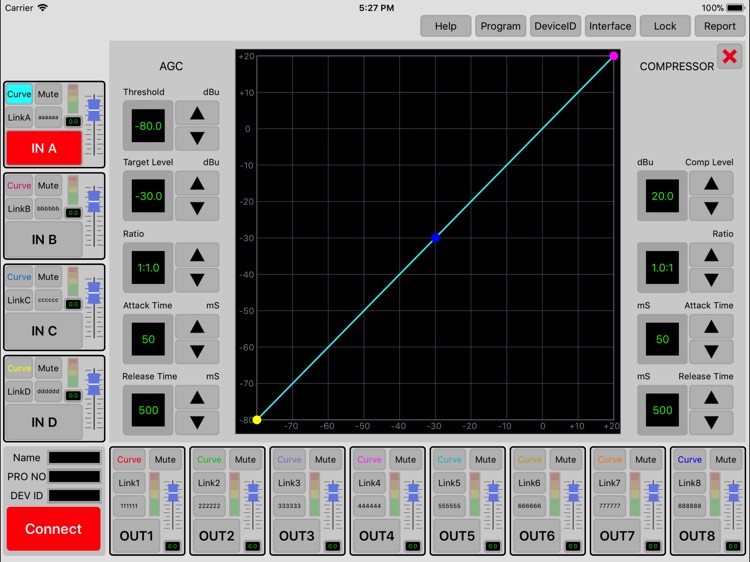Click AGC Threshold value -80.0
This screenshot has width=750, height=562.
pos(148,126)
